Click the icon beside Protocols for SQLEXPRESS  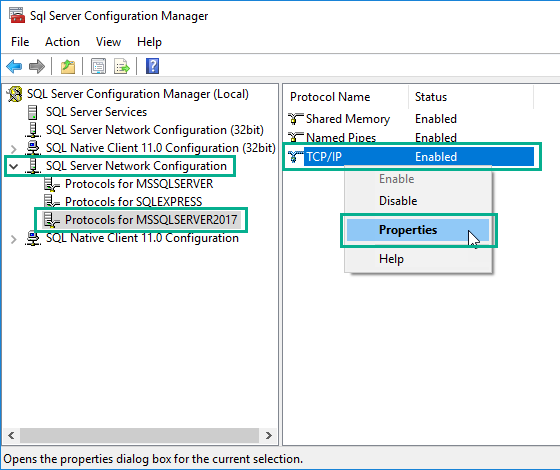pos(51,202)
